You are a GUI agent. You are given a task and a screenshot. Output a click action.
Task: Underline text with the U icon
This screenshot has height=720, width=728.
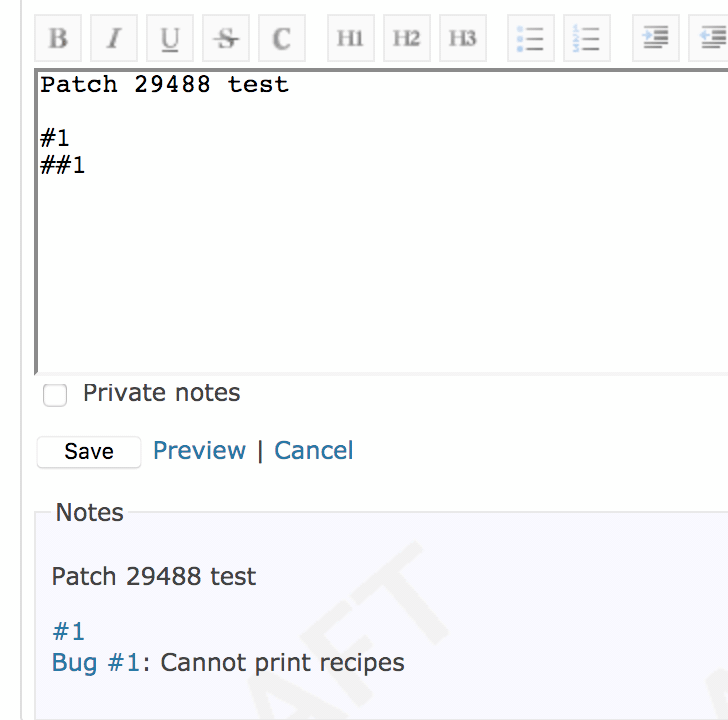(x=170, y=38)
